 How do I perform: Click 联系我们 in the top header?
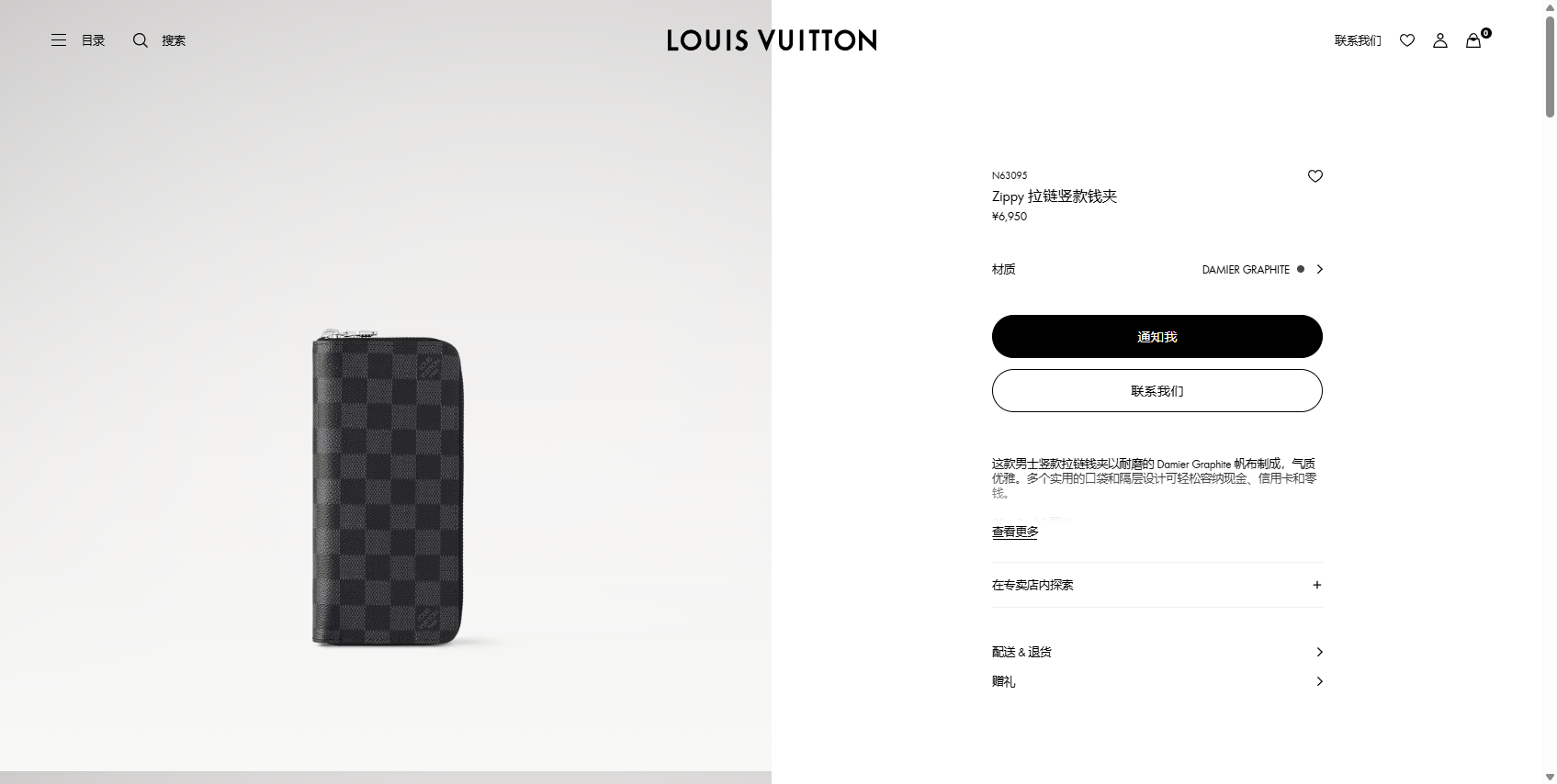[1358, 40]
